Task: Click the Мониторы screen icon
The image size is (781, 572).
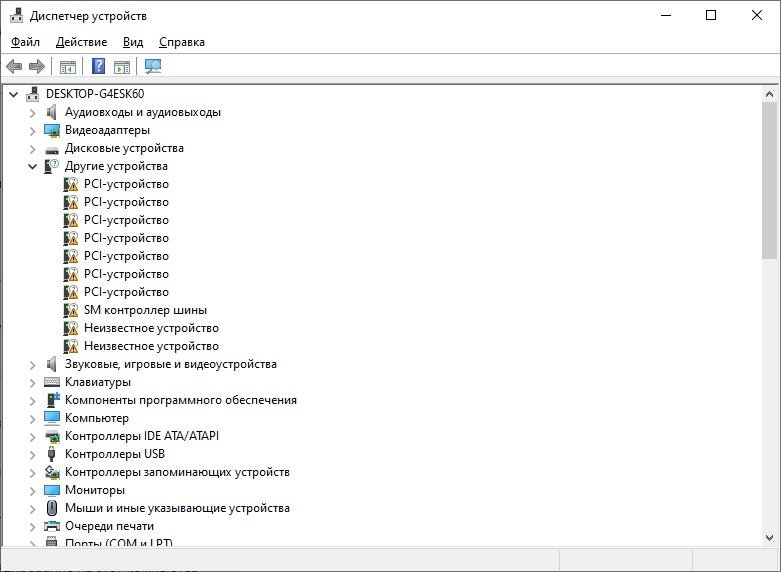Action: click(x=52, y=490)
